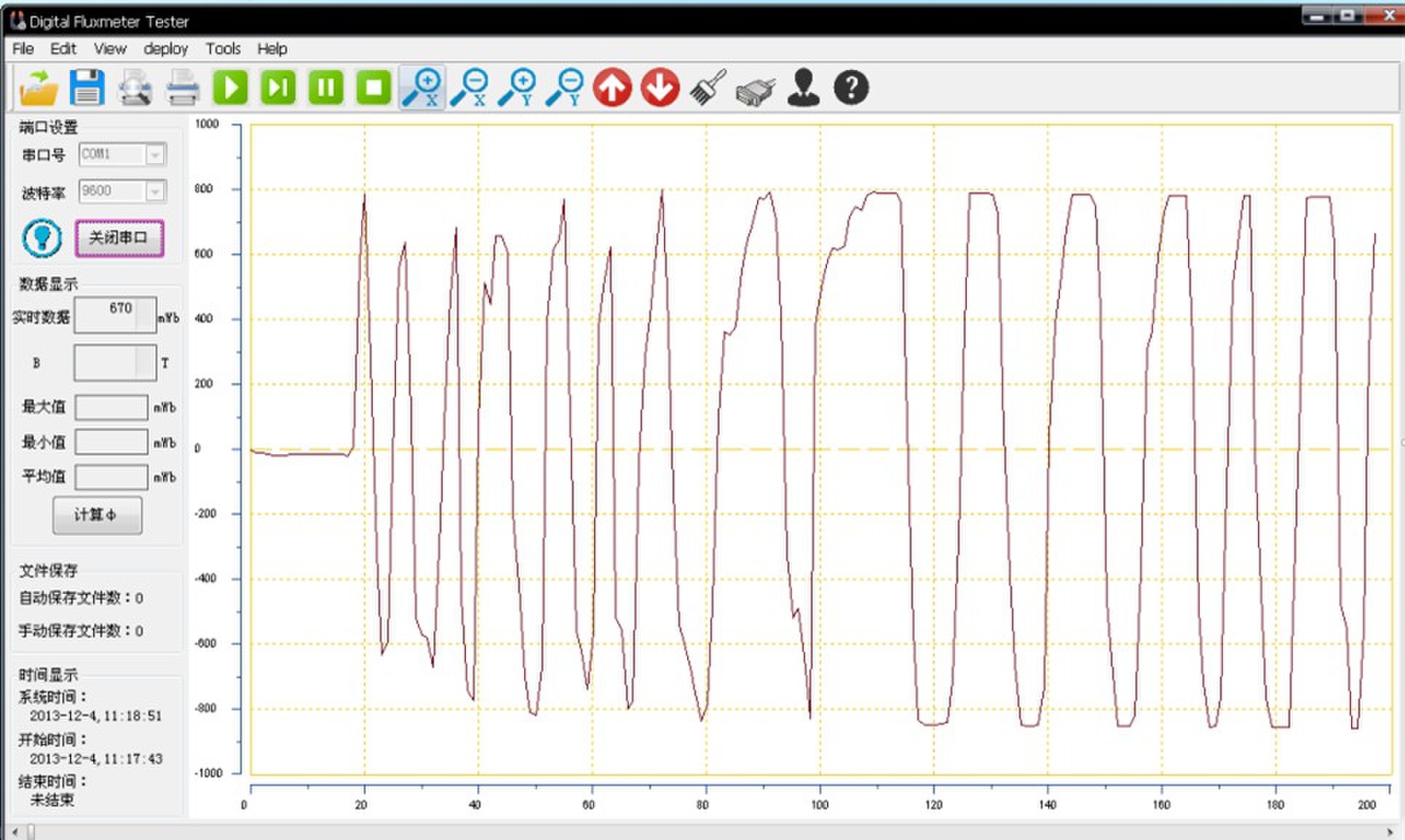
Task: Open the Tools menu
Action: tap(223, 49)
